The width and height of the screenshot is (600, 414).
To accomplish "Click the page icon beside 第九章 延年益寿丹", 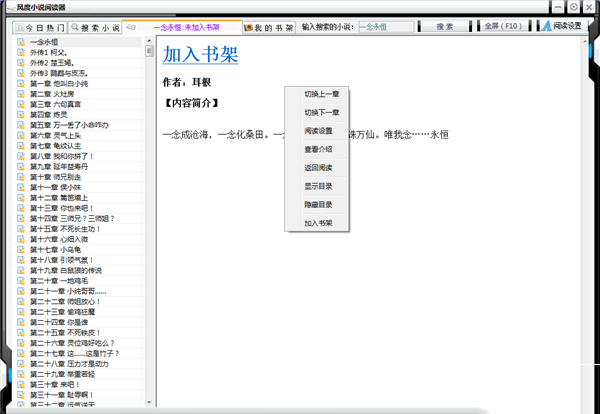I will (x=21, y=166).
